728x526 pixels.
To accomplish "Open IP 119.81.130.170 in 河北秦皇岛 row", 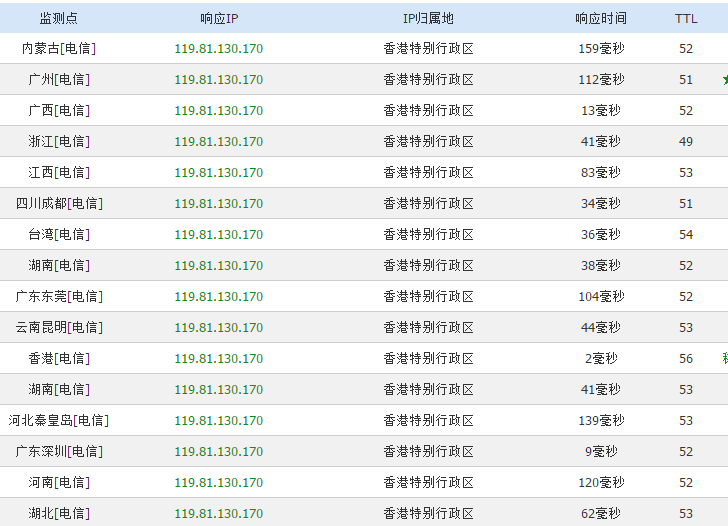I will 219,421.
